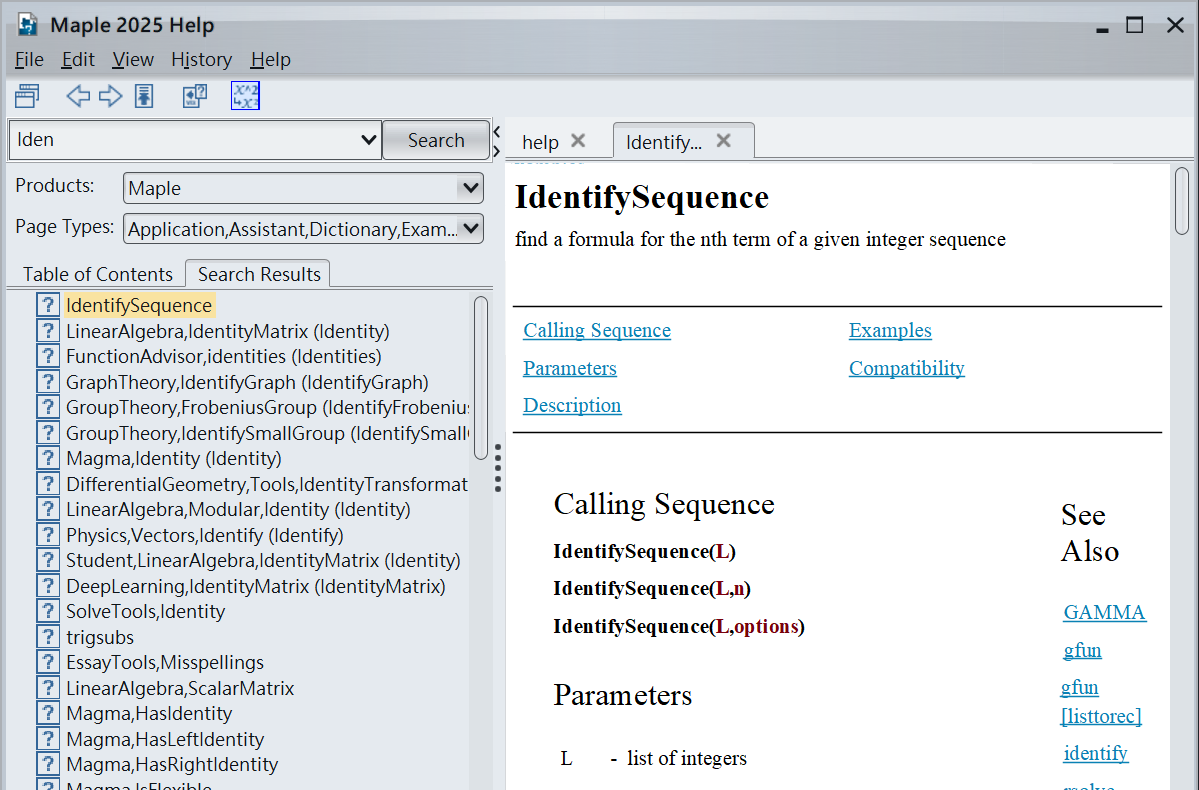The image size is (1199, 790).
Task: Open the GAMMA See Also link
Action: tap(1104, 613)
